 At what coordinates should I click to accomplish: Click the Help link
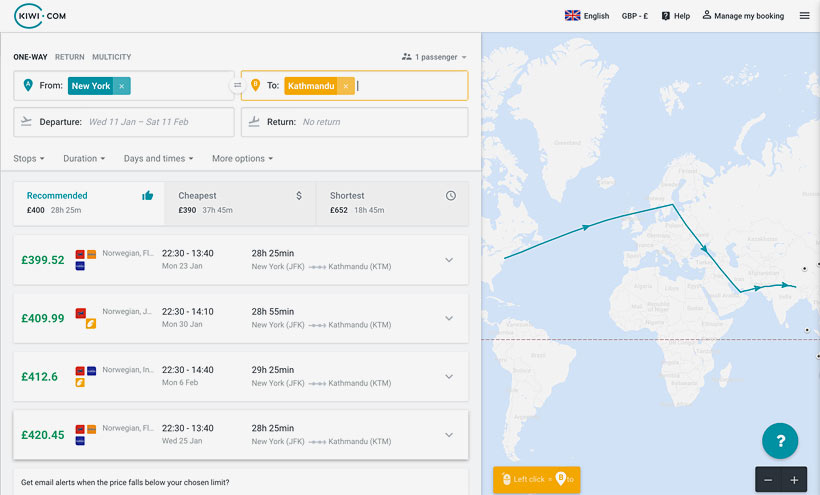676,16
